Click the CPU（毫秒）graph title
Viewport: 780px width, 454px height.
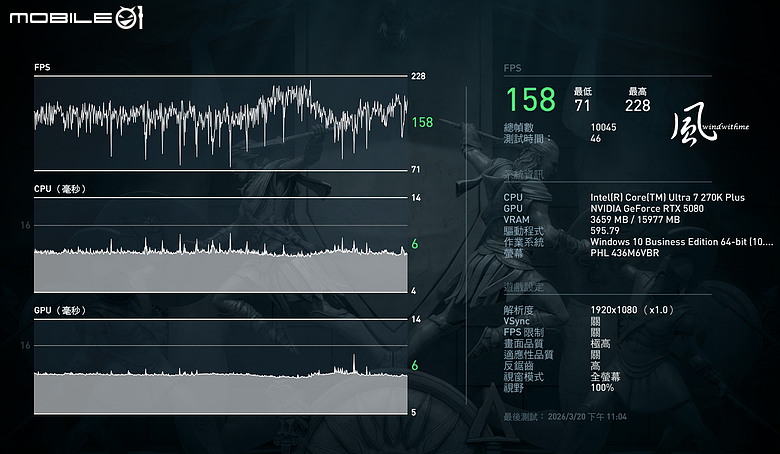click(60, 189)
